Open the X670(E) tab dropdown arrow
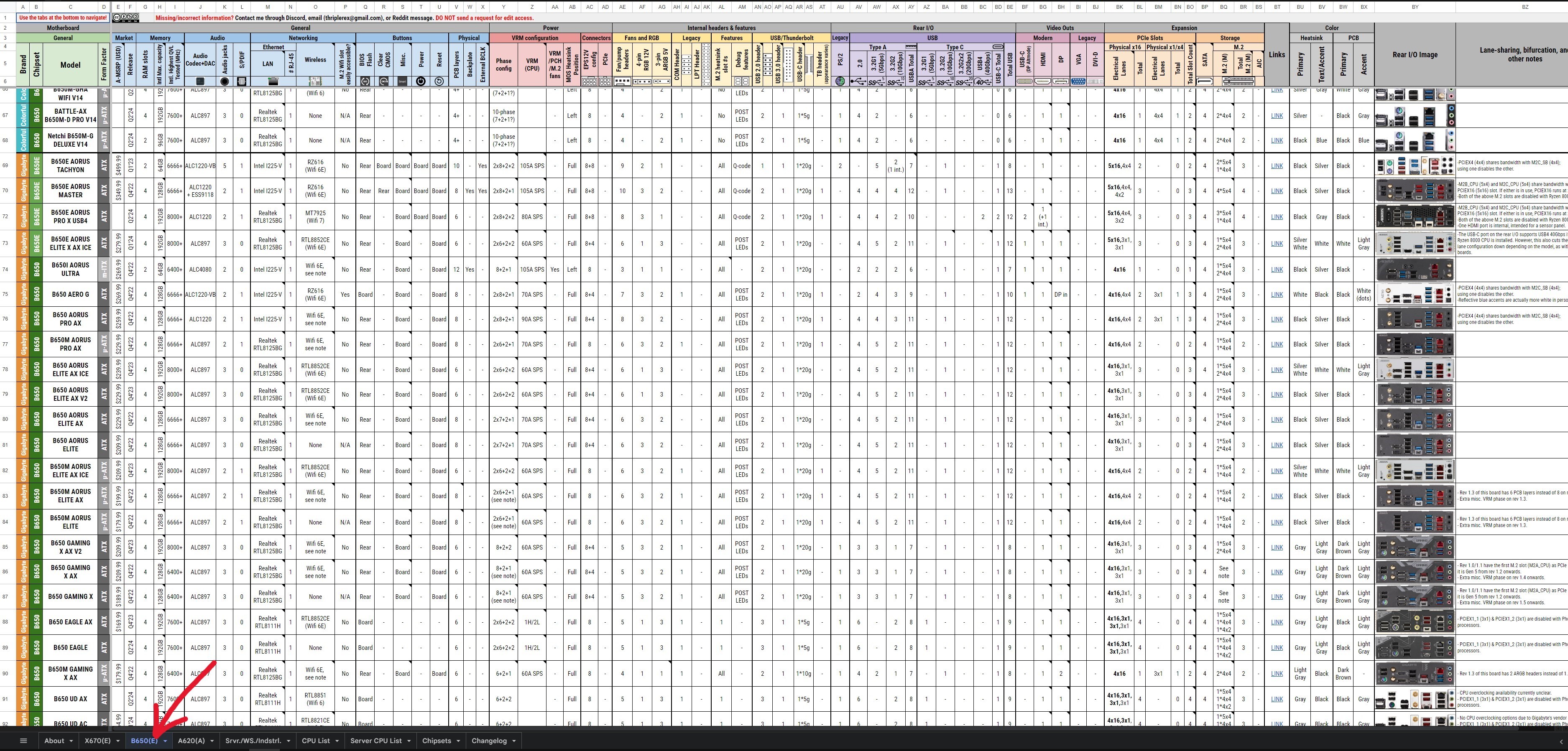The height and width of the screenshot is (751, 1568). click(x=117, y=741)
